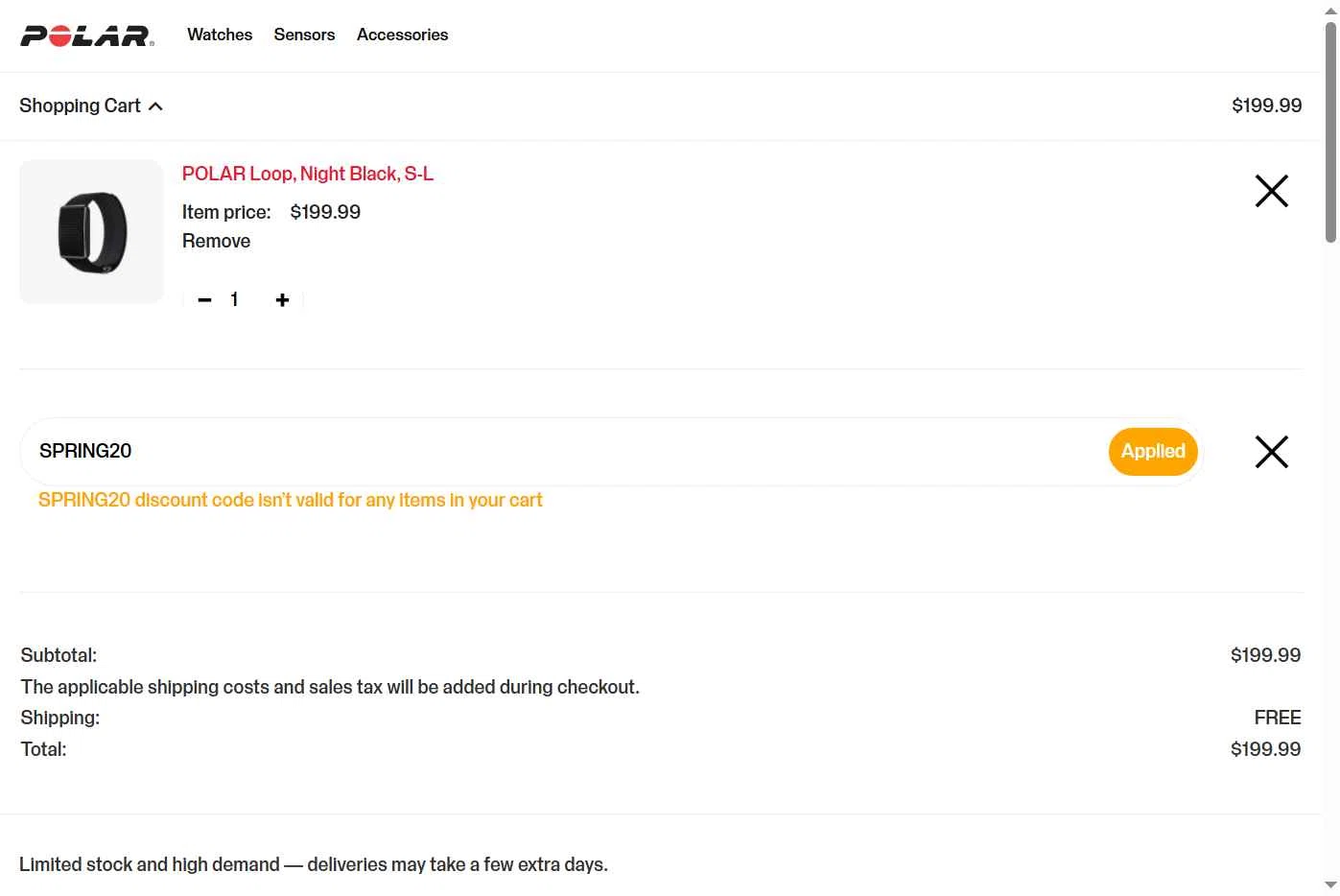The image size is (1340, 896).
Task: View the POLAR Loop product thumbnail
Action: pos(92,232)
